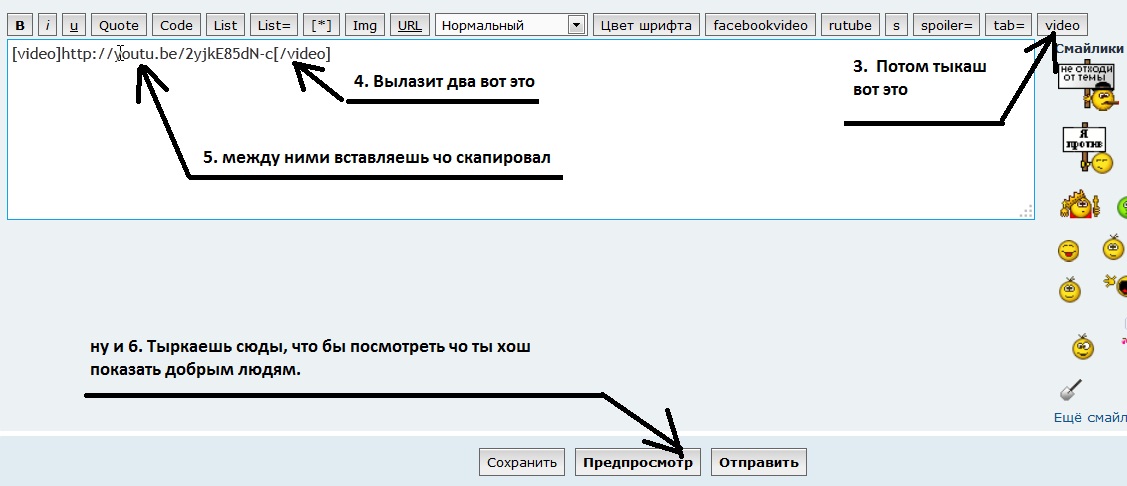Click the Img tag button
Screen dimensions: 1127x486
click(x=365, y=25)
